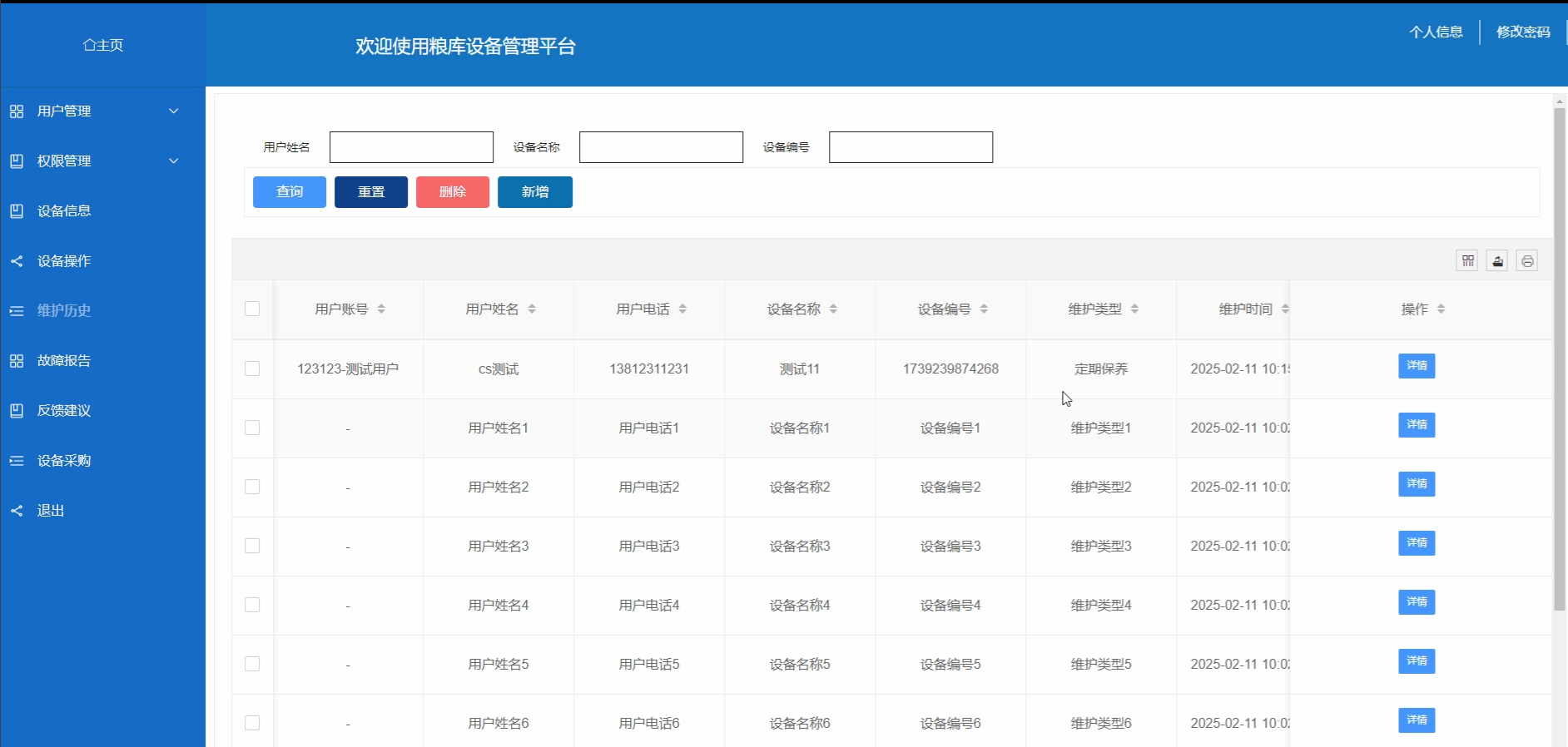Click the grid icon beside 故障报告
1568x747 pixels.
[17, 361]
